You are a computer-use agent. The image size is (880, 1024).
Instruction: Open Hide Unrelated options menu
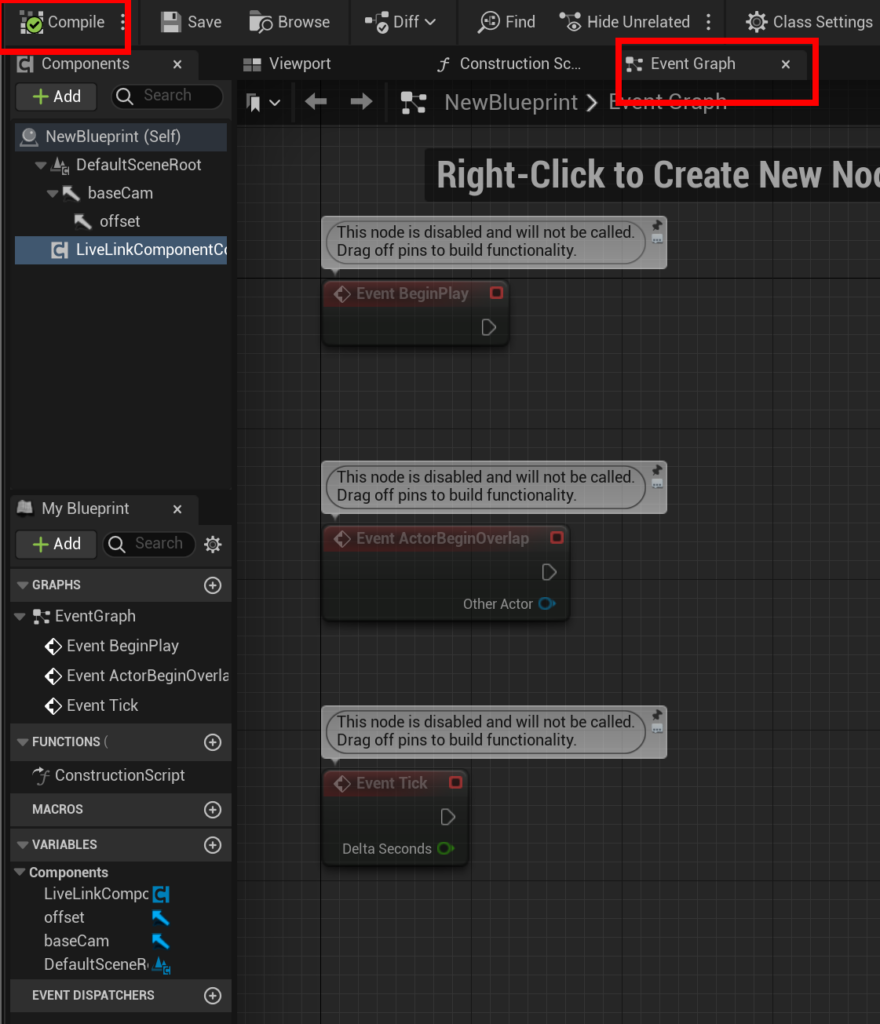pos(708,22)
